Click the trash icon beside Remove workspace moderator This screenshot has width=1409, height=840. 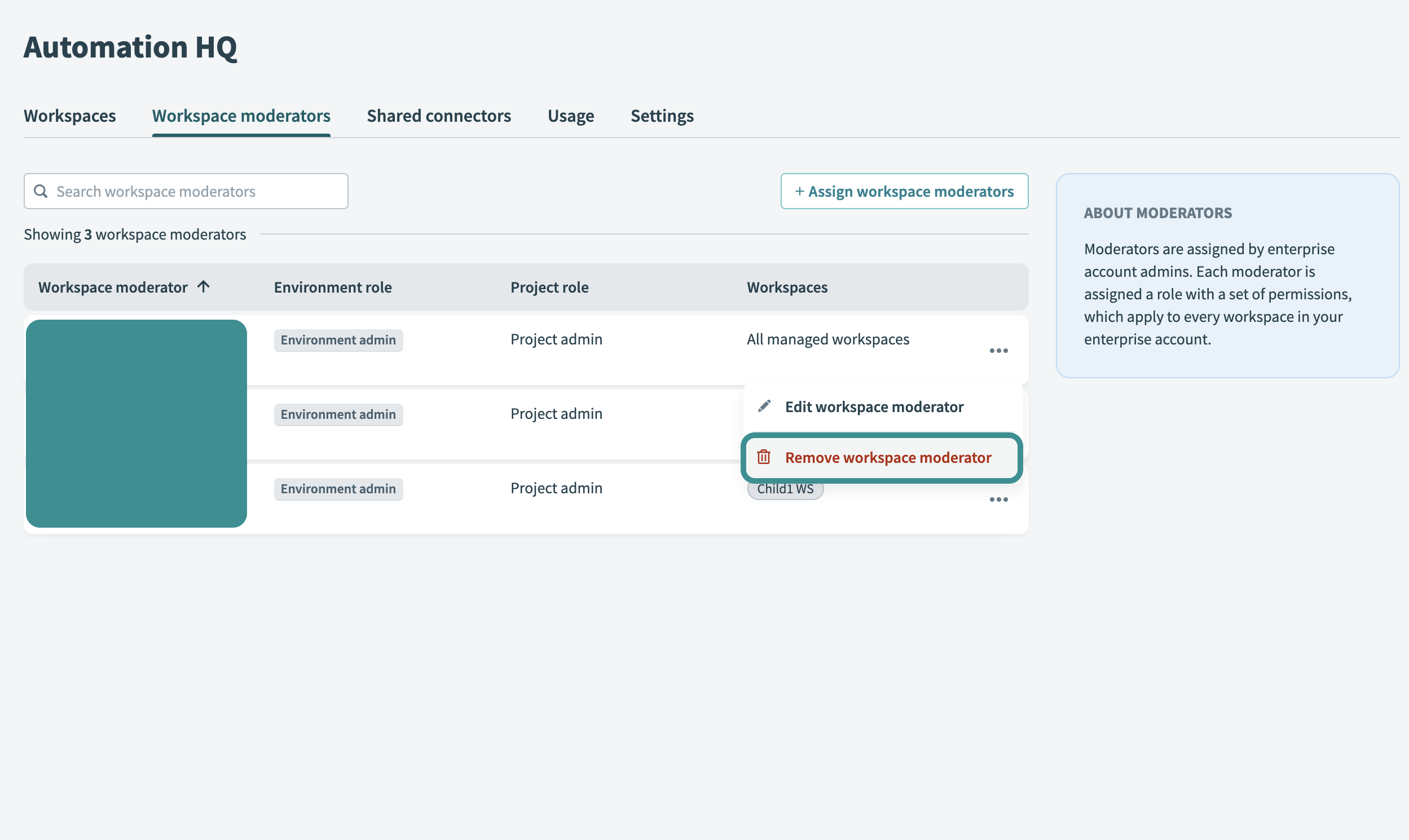(764, 457)
